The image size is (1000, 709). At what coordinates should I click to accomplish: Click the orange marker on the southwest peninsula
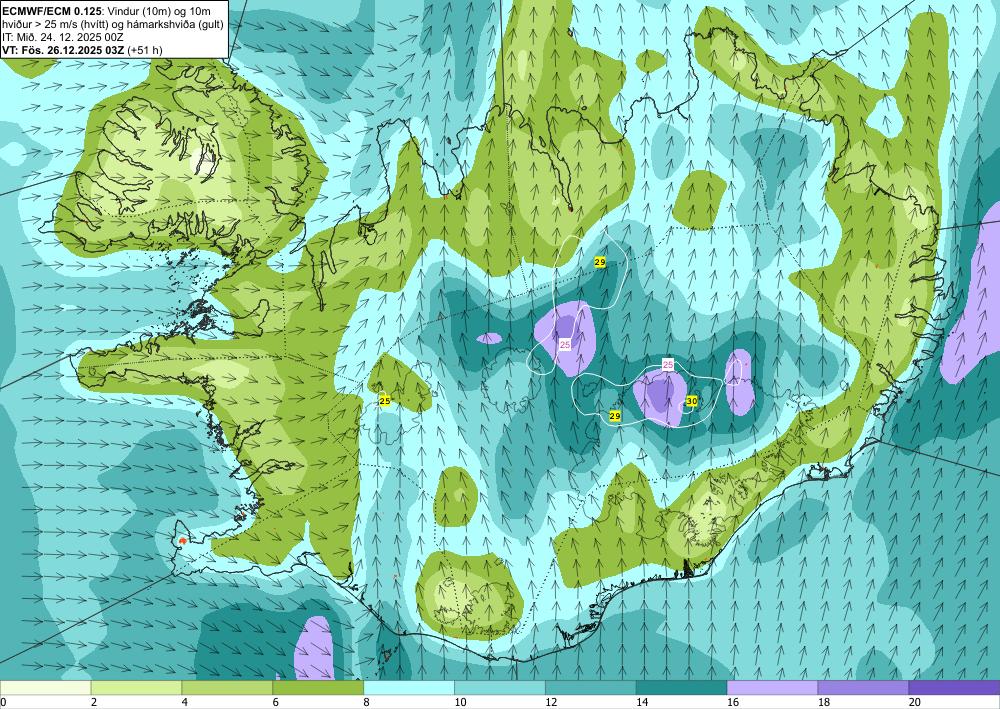(183, 541)
